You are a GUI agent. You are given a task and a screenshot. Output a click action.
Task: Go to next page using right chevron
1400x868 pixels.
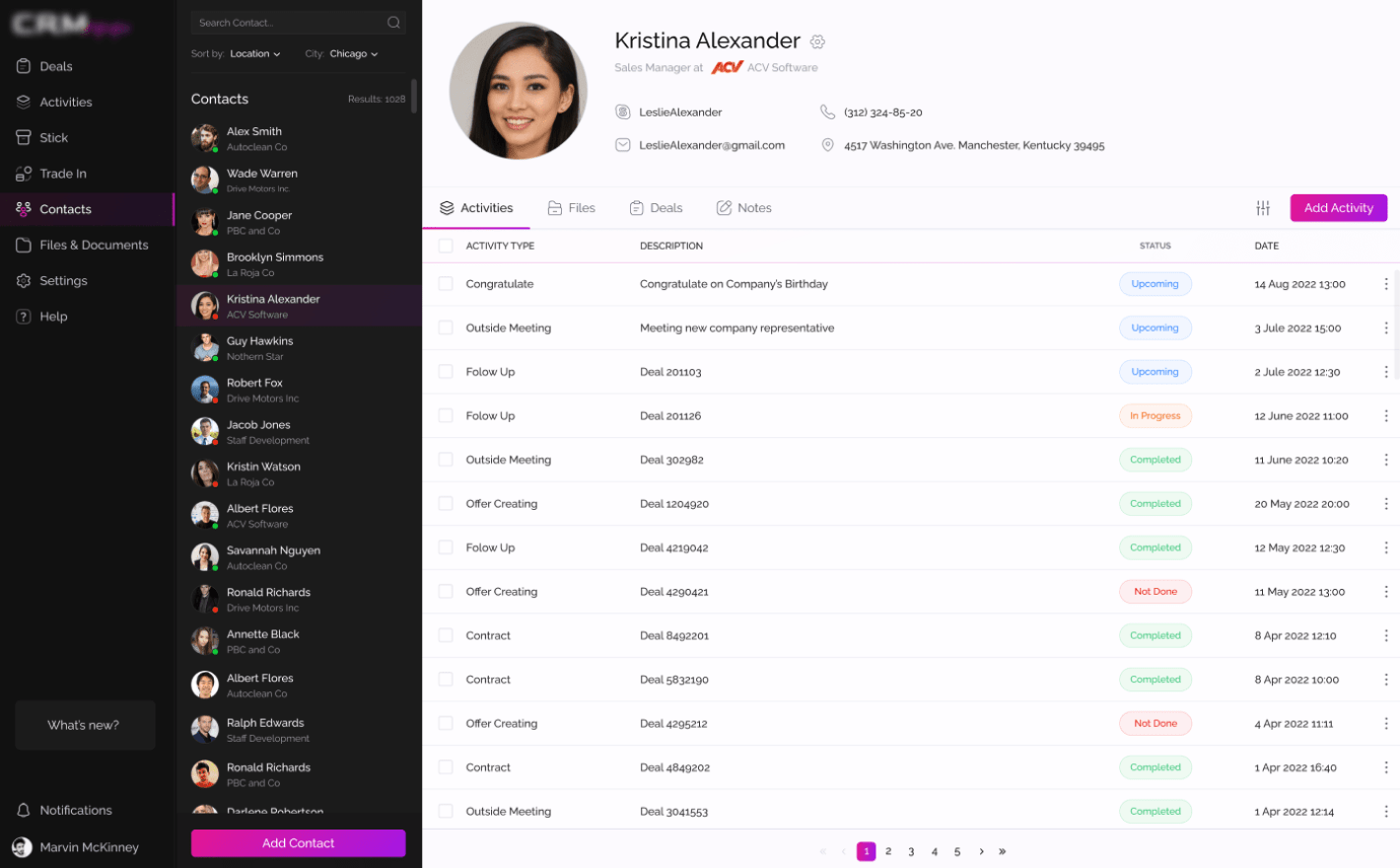(x=981, y=851)
